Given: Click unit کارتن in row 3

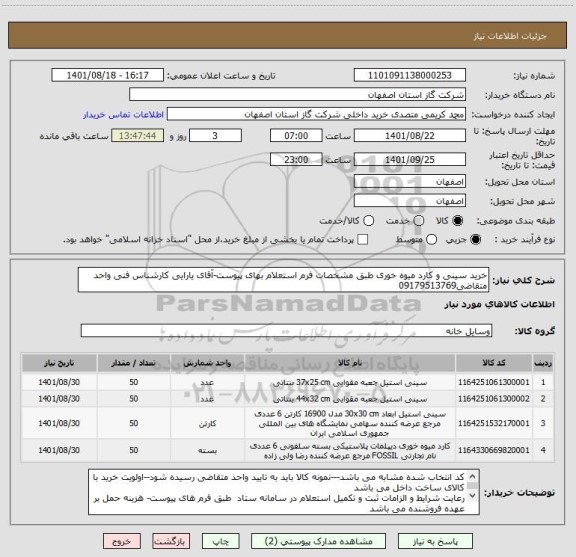Looking at the screenshot, I should point(207,424).
